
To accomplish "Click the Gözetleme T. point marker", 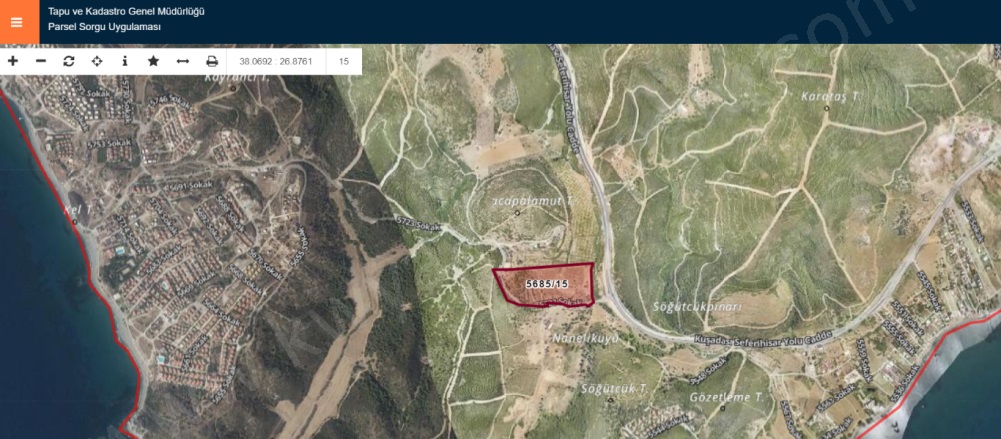I will (x=723, y=408).
